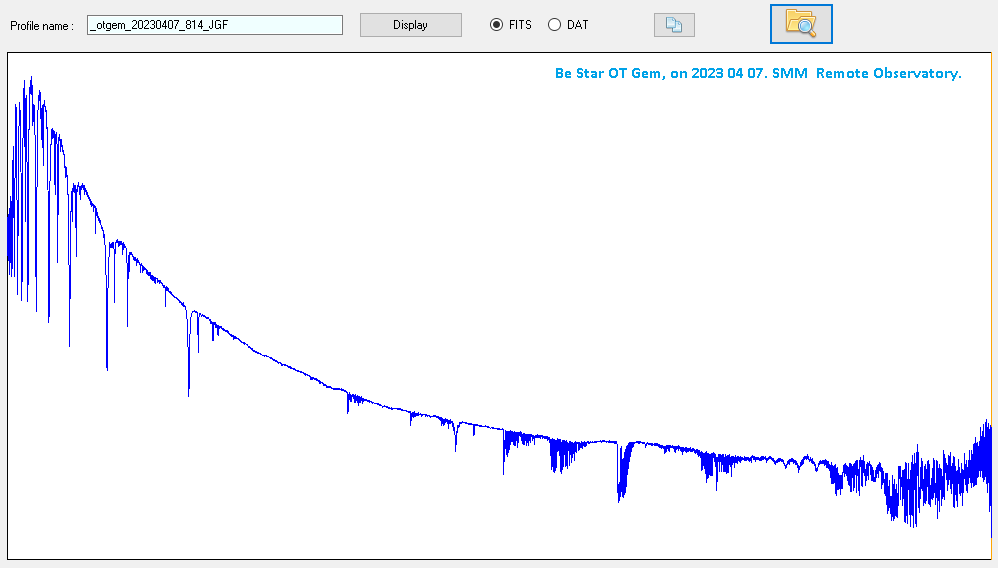Click the Be Star OT Gem plot title

pyautogui.click(x=757, y=74)
